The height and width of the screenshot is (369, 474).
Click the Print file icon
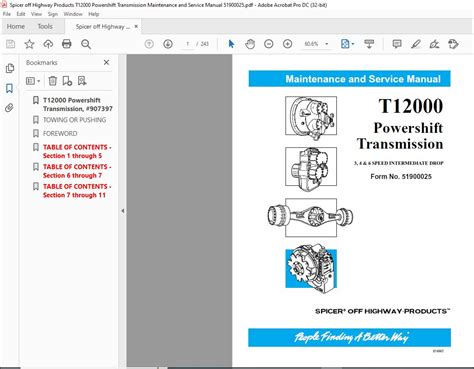(67, 44)
